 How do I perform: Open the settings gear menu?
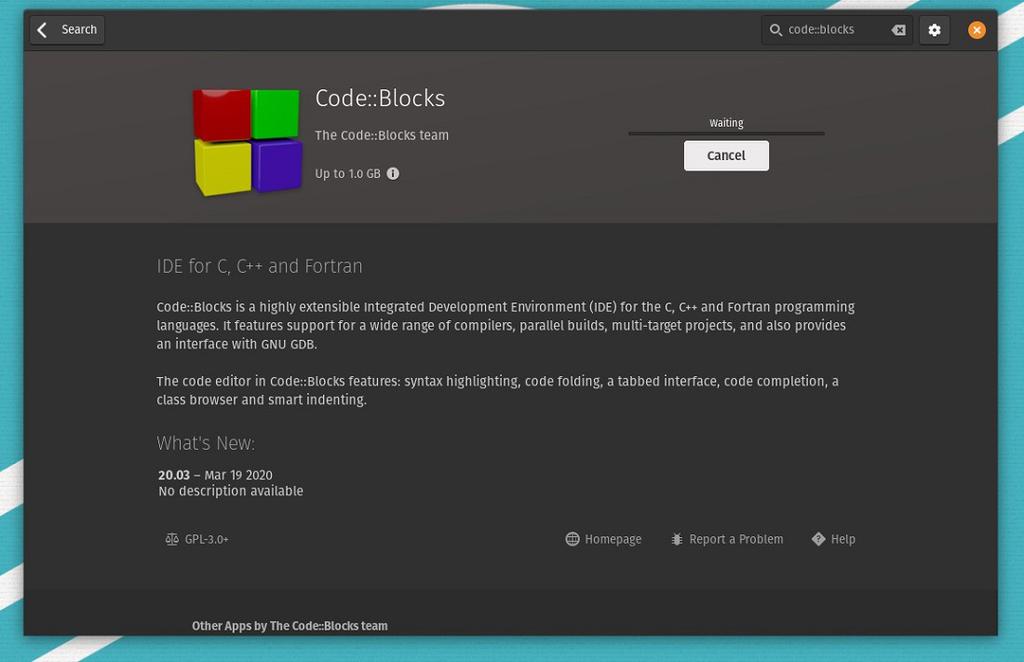click(935, 30)
